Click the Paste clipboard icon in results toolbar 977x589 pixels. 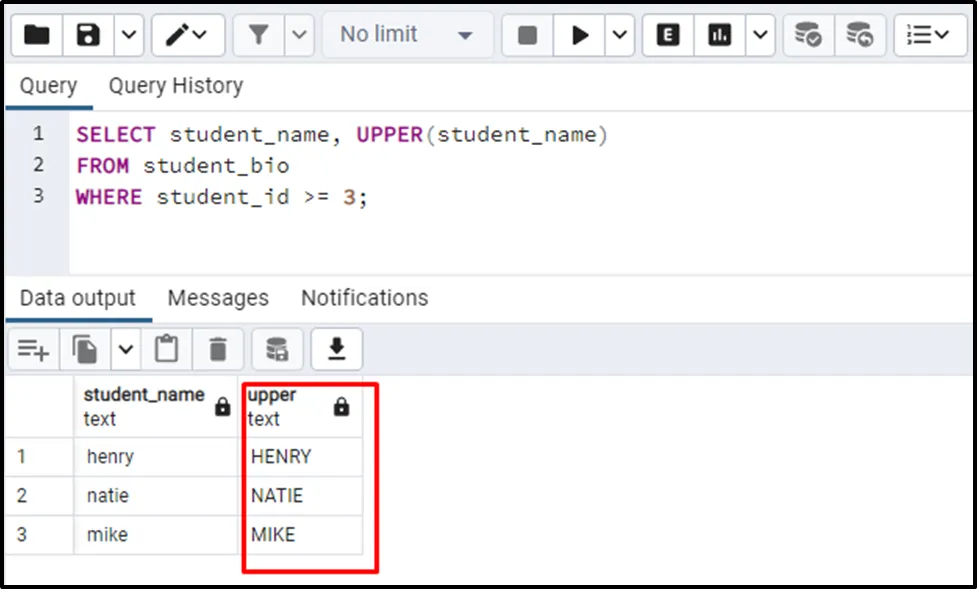click(167, 349)
